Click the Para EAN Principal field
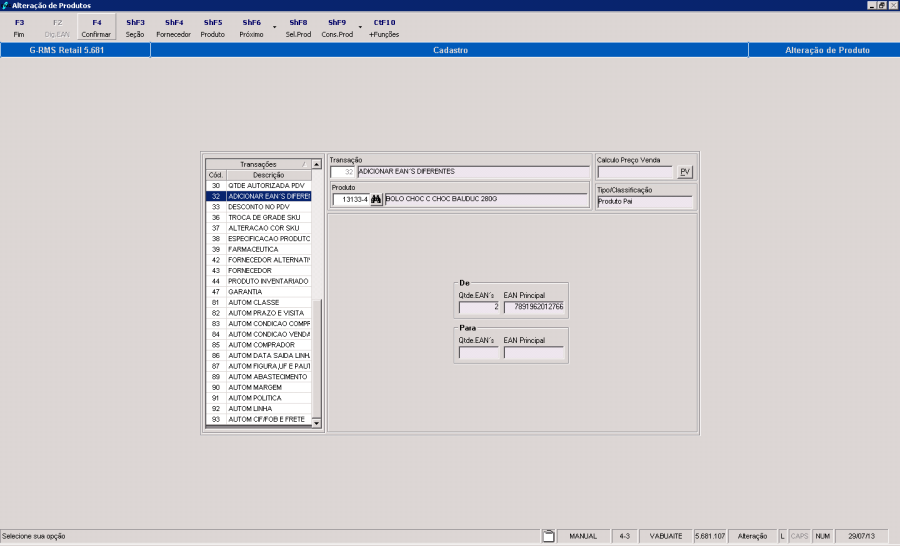This screenshot has width=900, height=546. click(x=534, y=353)
